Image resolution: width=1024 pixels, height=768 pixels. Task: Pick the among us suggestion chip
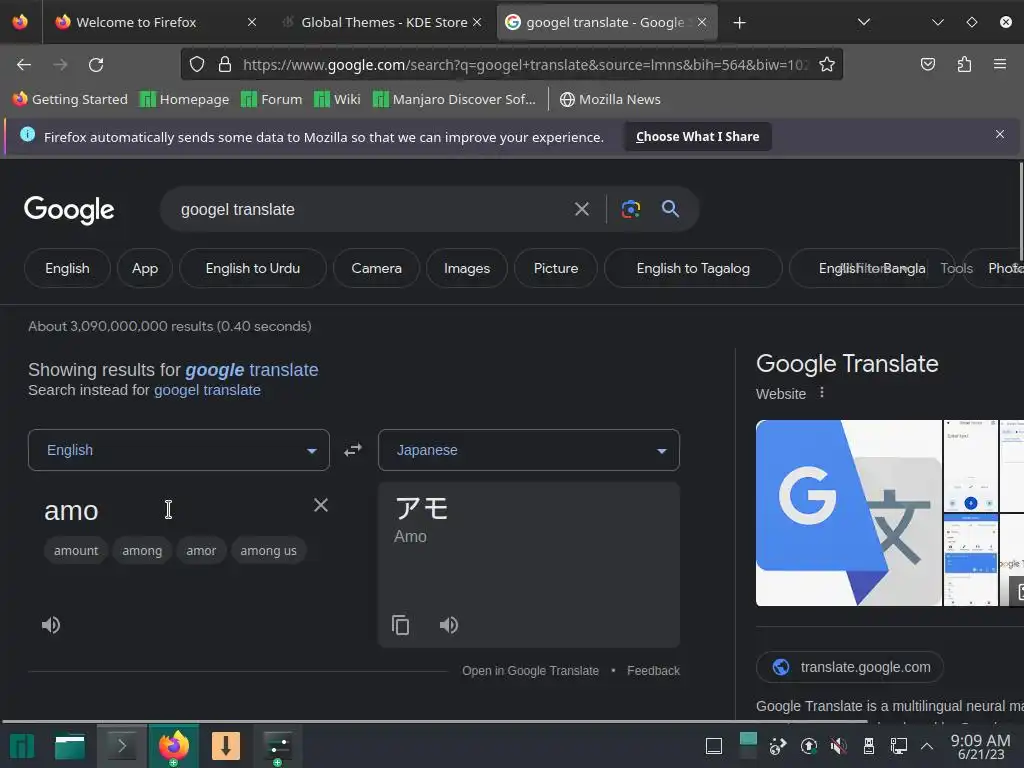pos(268,551)
